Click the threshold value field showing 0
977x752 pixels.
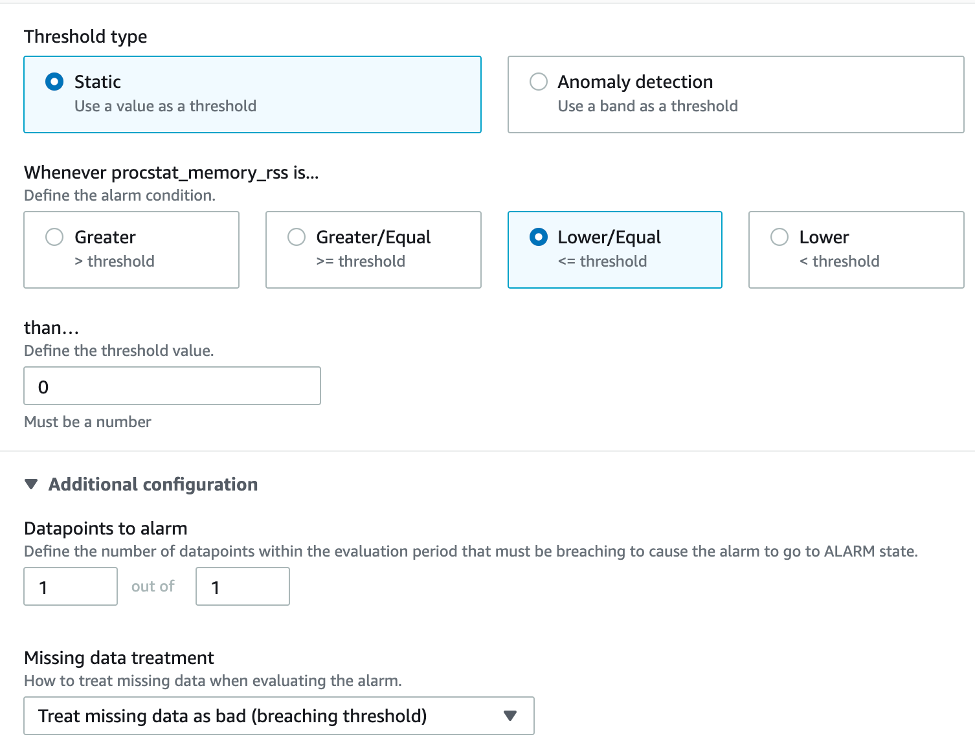tap(172, 386)
